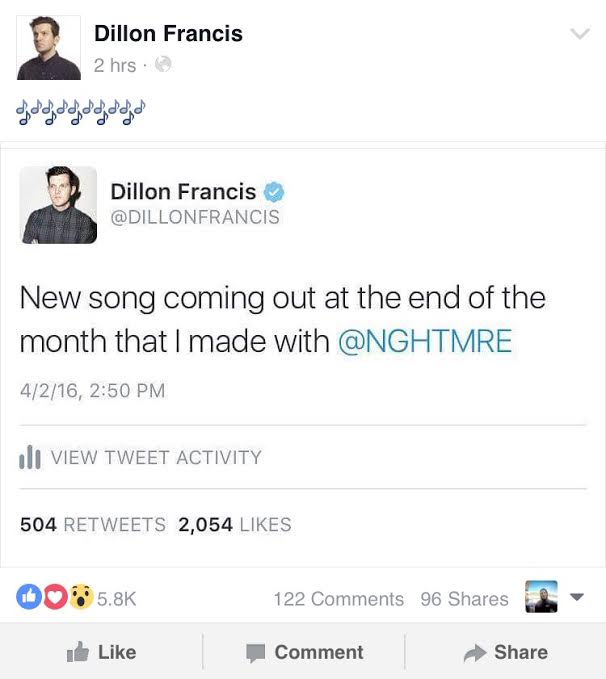View the Wow emoji reaction

(x=81, y=597)
